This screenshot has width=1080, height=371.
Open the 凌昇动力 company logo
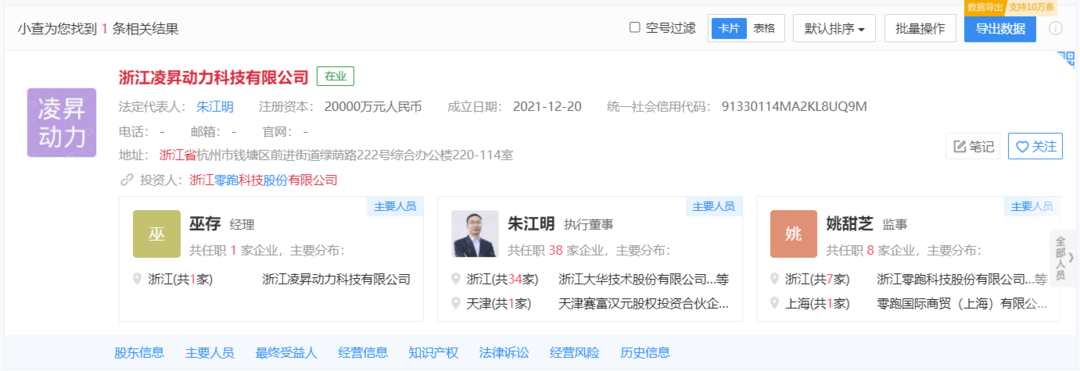[x=61, y=123]
